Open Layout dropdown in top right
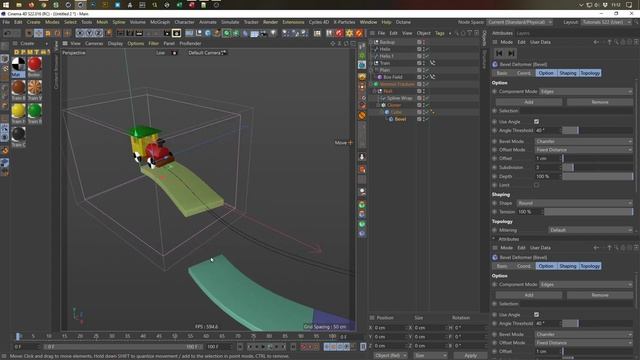The height and width of the screenshot is (360, 640). (x=607, y=22)
